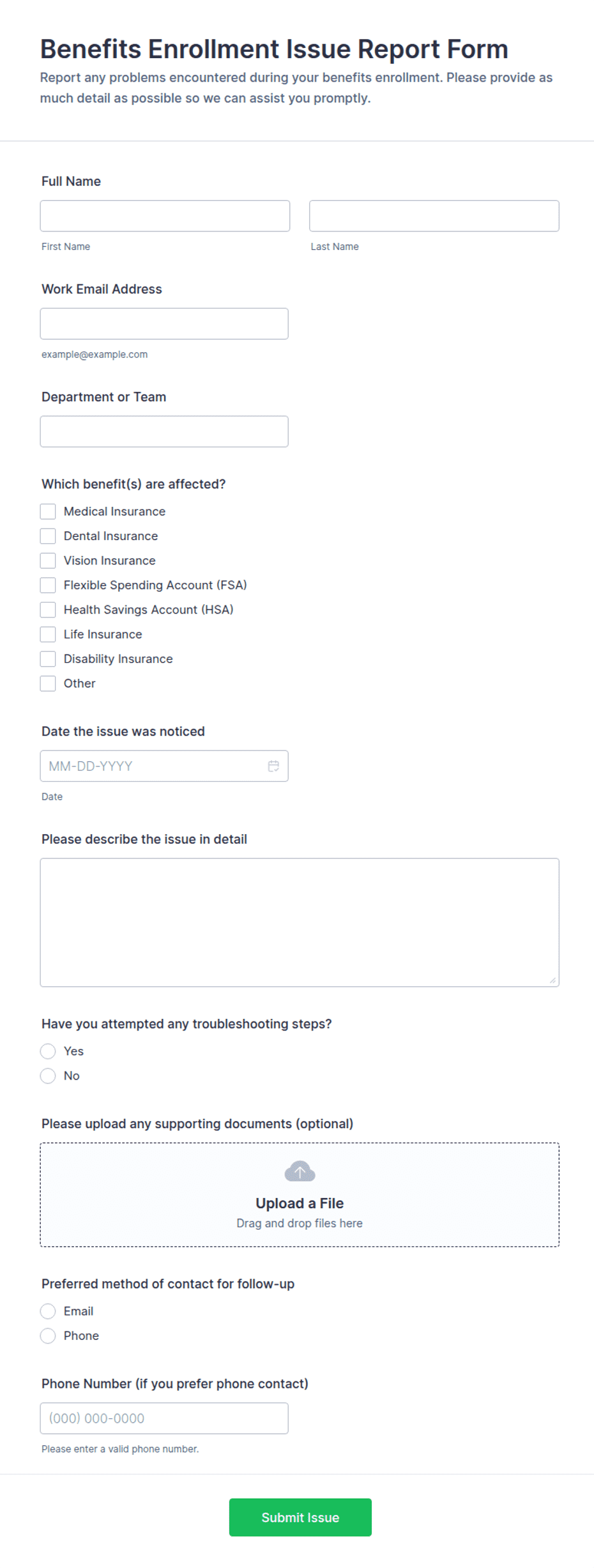Submit the form with Submit Issue button

click(300, 1518)
